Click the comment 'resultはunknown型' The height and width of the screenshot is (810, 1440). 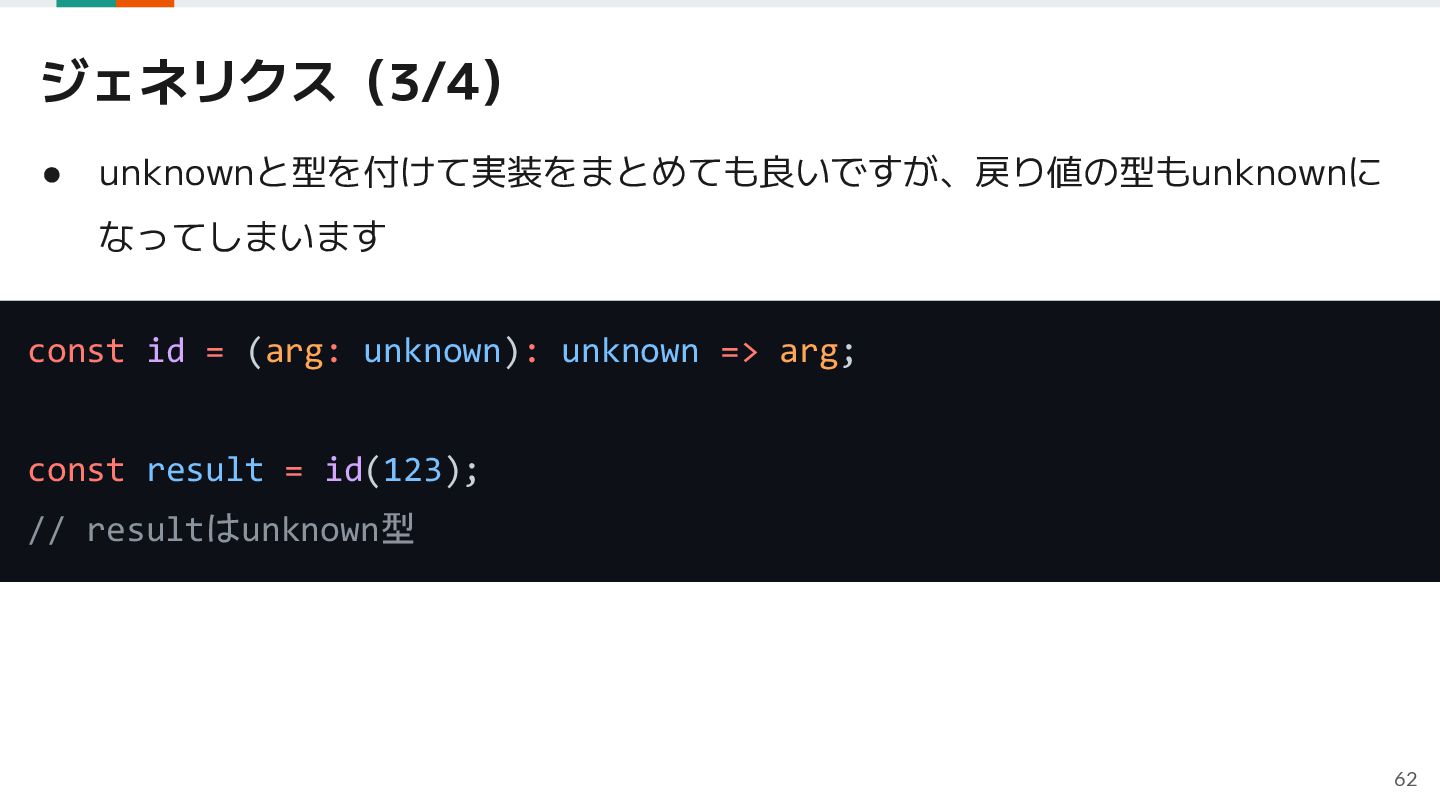pyautogui.click(x=249, y=529)
